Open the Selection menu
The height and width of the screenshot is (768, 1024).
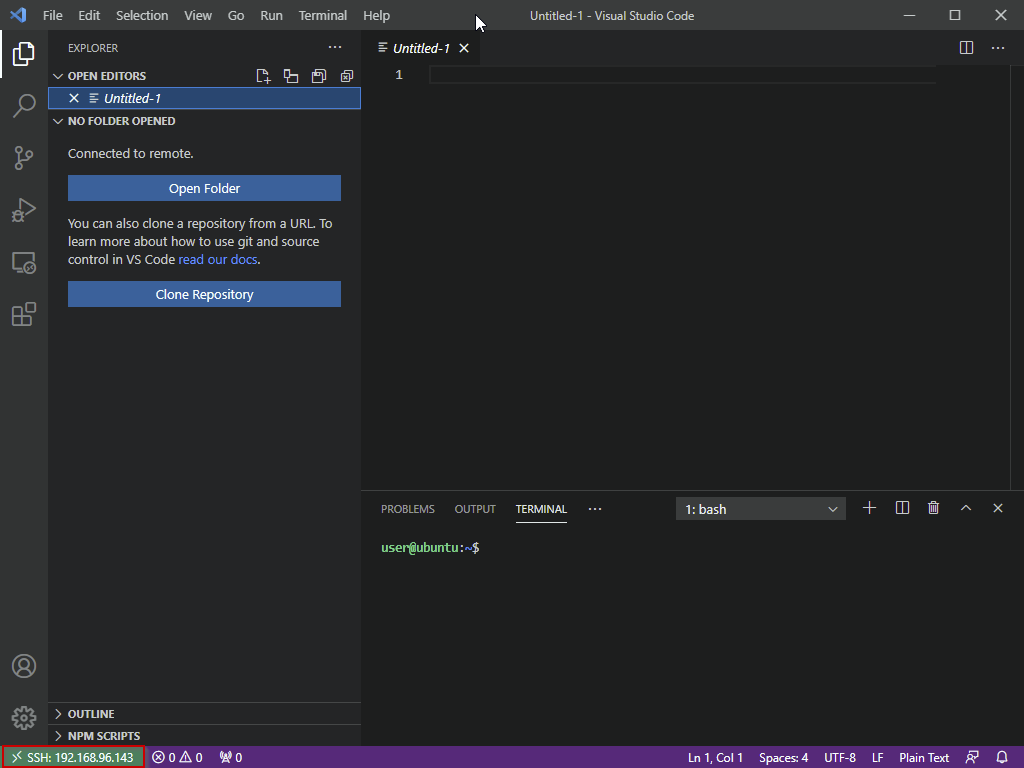pos(142,16)
